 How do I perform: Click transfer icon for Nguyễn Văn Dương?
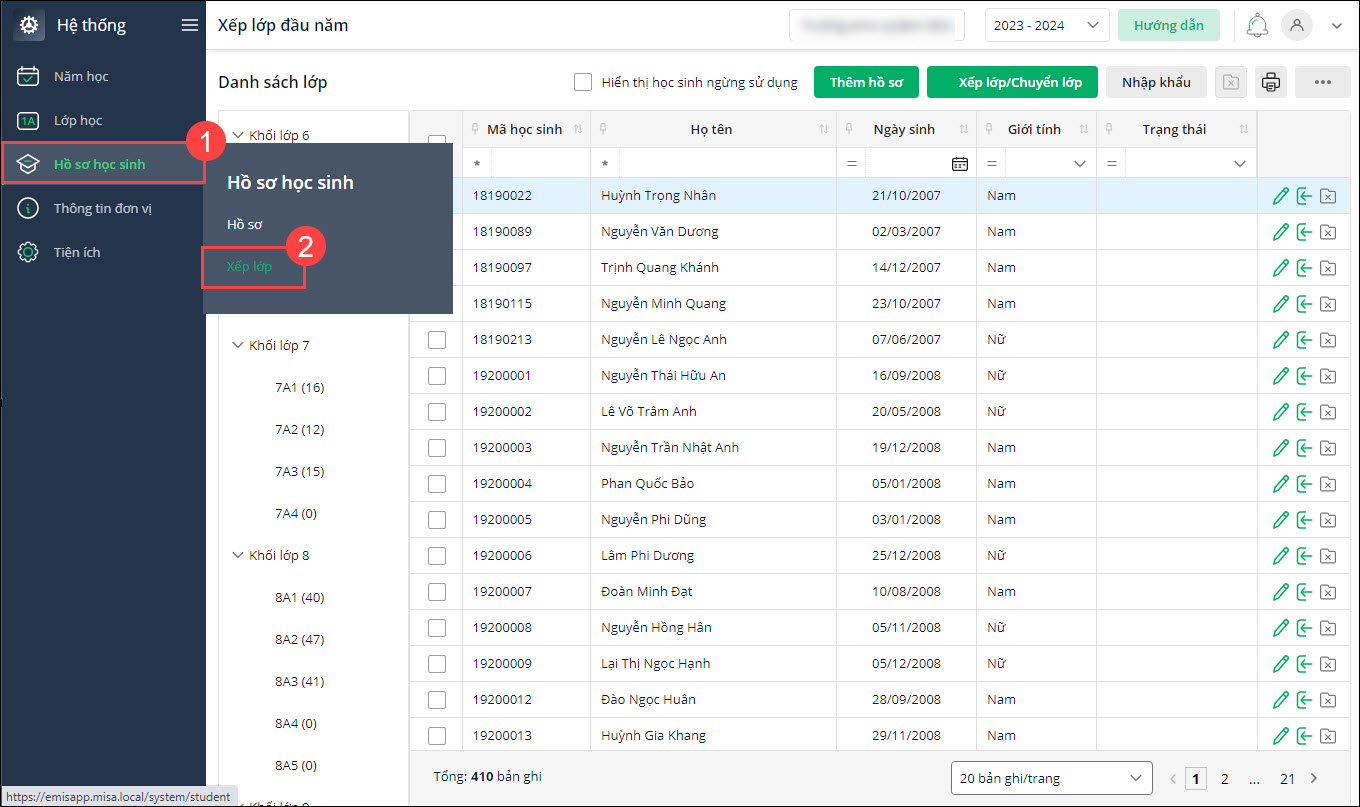coord(1304,232)
